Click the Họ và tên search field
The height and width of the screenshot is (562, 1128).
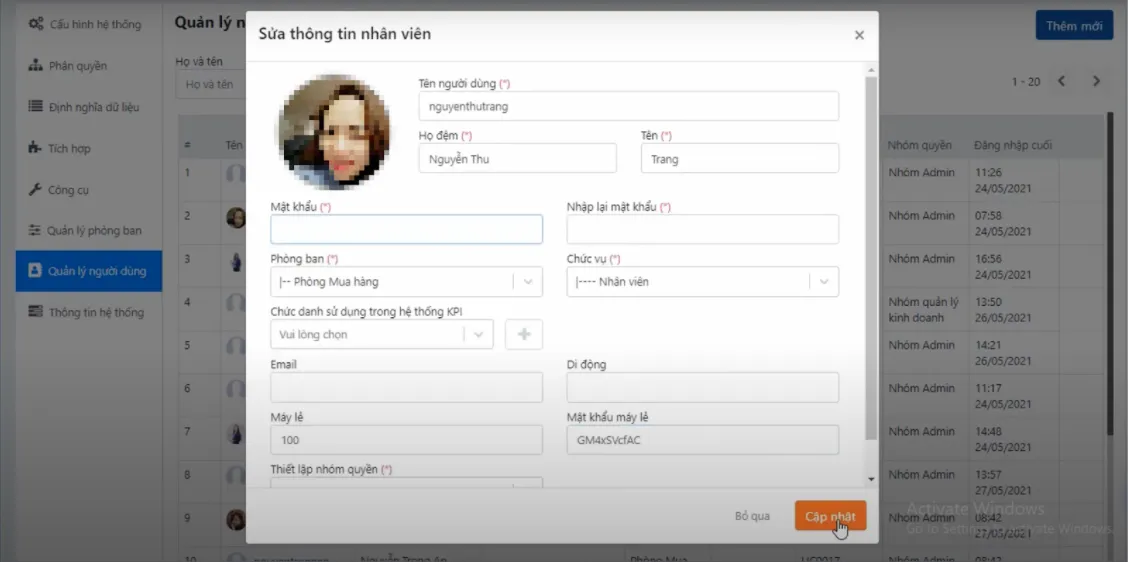pyautogui.click(x=211, y=85)
